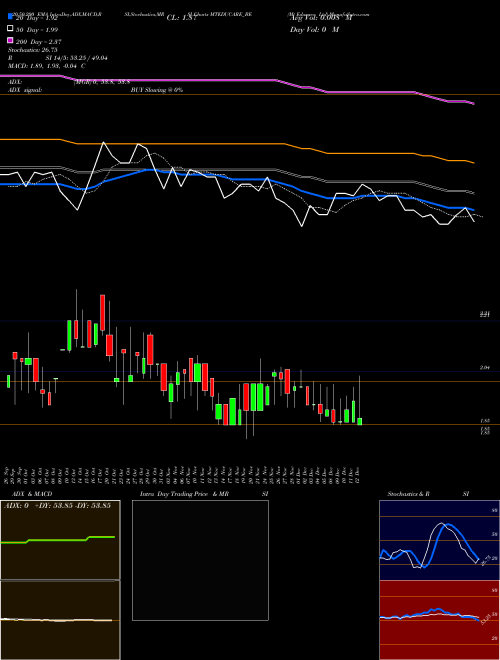
Task: Click the 2.21 price axis label
Action: coord(485,314)
